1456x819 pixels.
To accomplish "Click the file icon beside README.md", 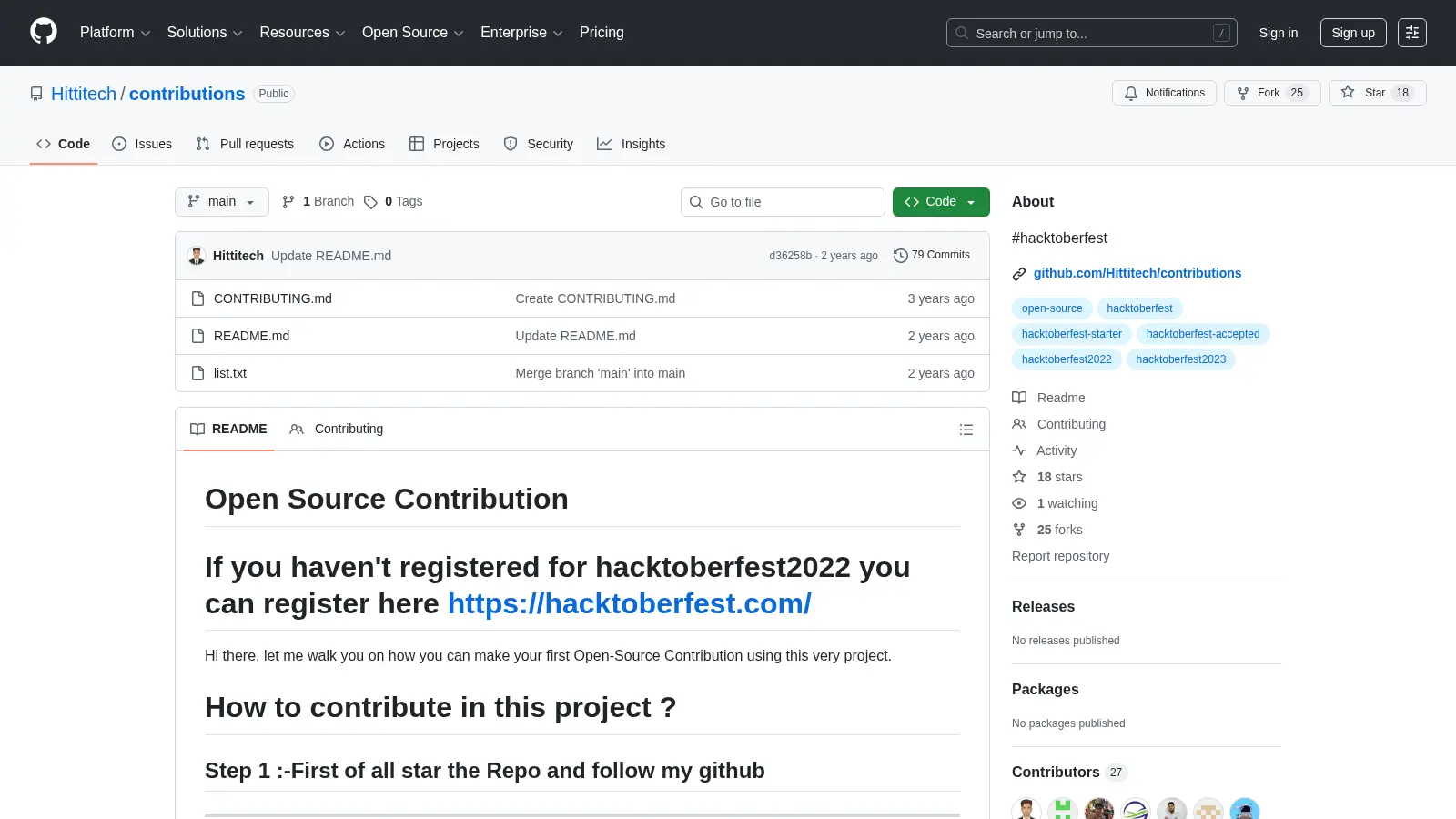I will (197, 336).
